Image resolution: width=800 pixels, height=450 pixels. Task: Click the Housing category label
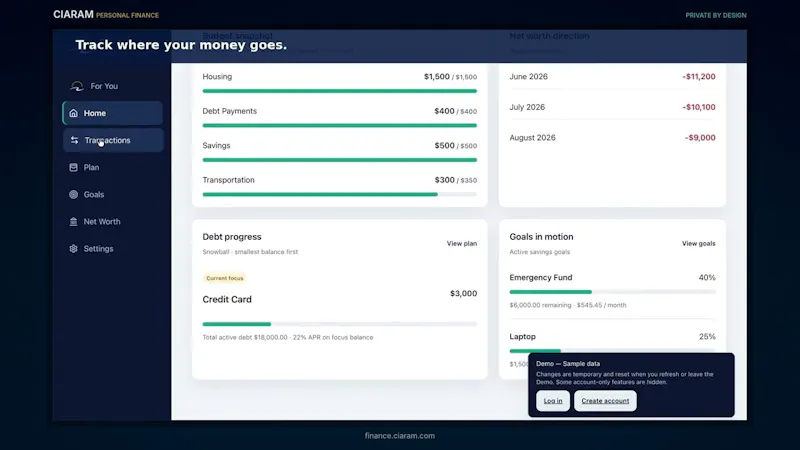click(x=217, y=77)
